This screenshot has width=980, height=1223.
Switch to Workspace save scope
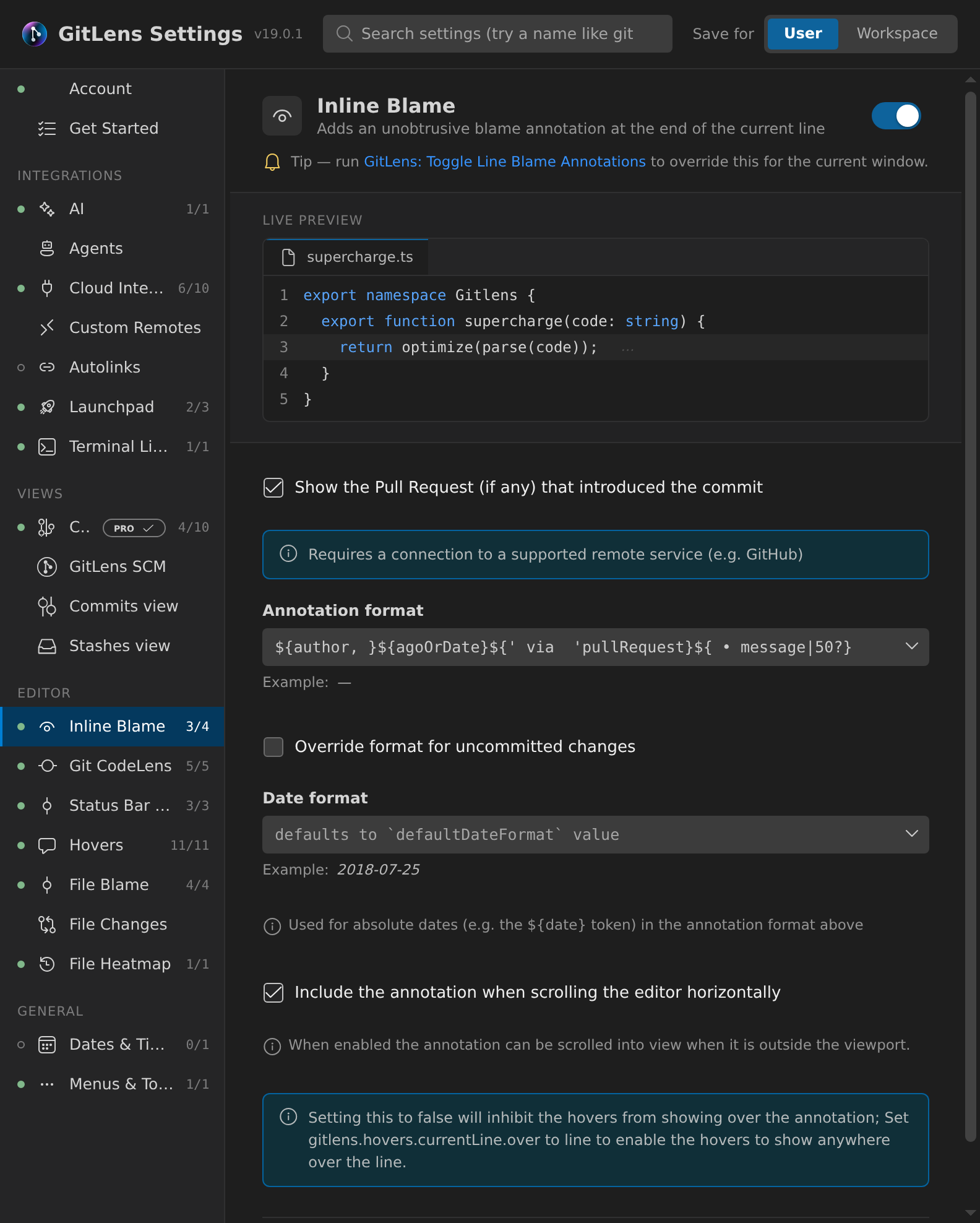click(x=897, y=33)
